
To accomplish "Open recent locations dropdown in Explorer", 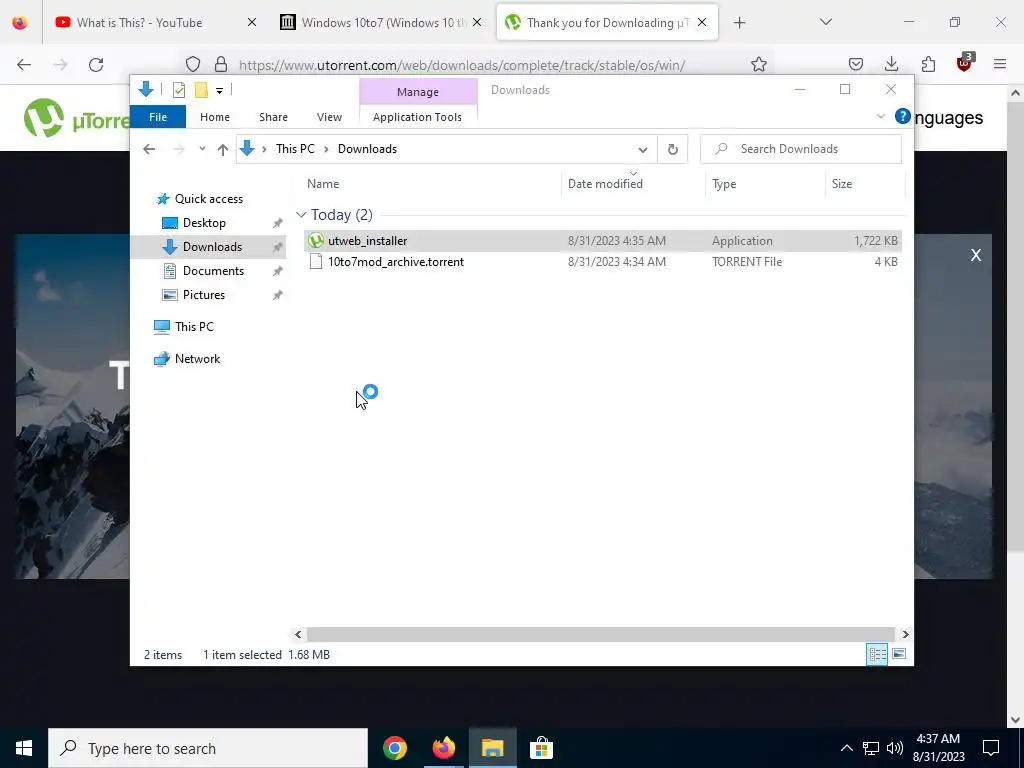I will tap(202, 149).
